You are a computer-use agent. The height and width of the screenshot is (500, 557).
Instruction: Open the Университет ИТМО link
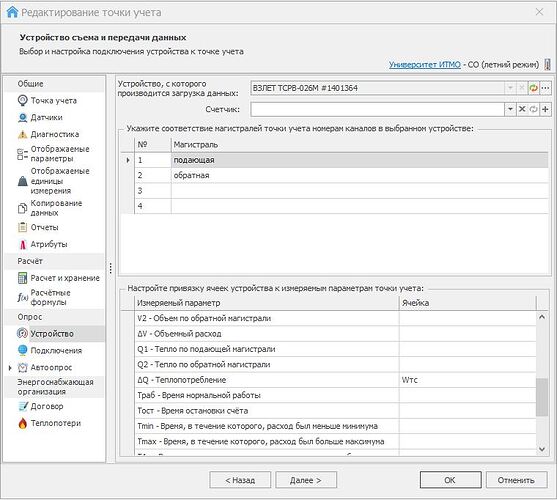click(424, 65)
